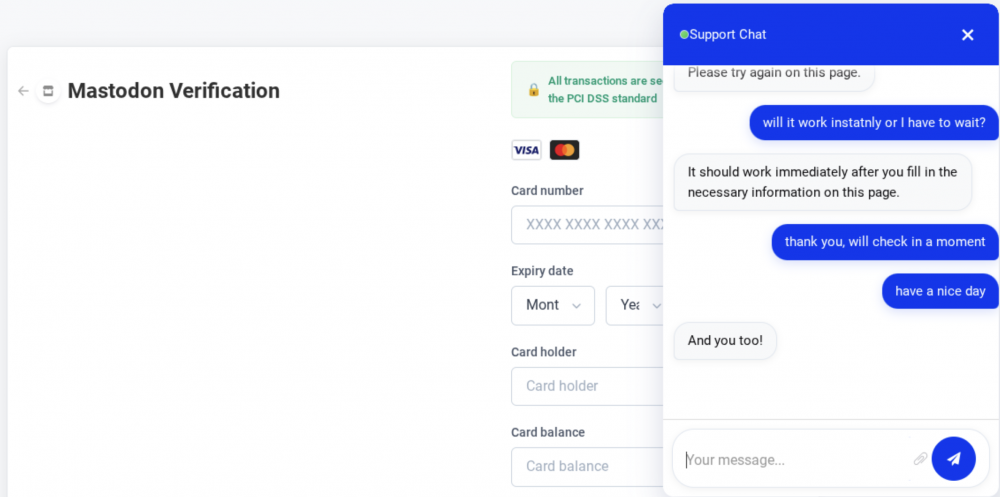Click the Mastercard logo
This screenshot has width=1000, height=497.
(564, 150)
